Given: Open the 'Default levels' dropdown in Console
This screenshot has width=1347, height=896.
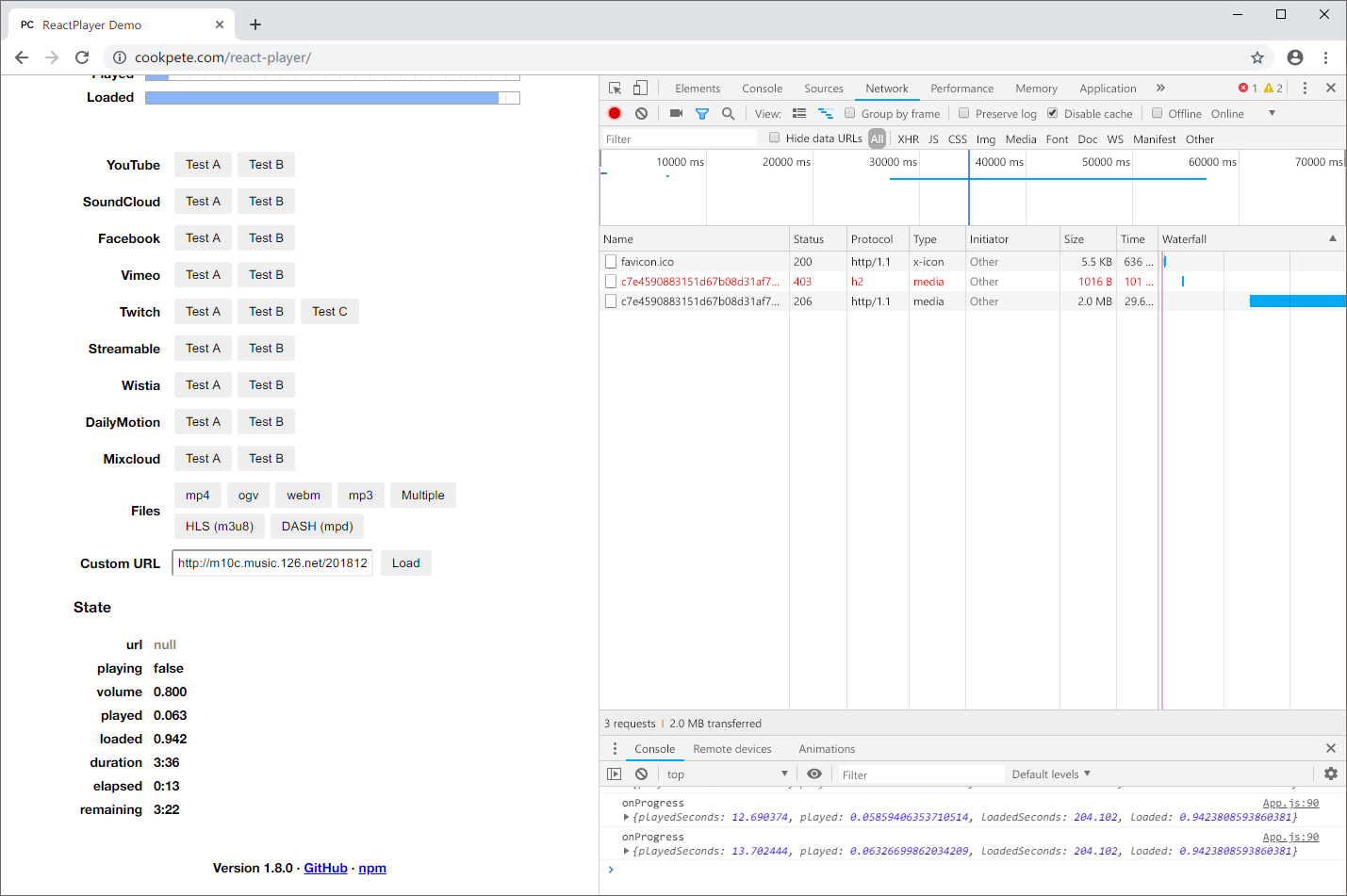Looking at the screenshot, I should point(1050,774).
